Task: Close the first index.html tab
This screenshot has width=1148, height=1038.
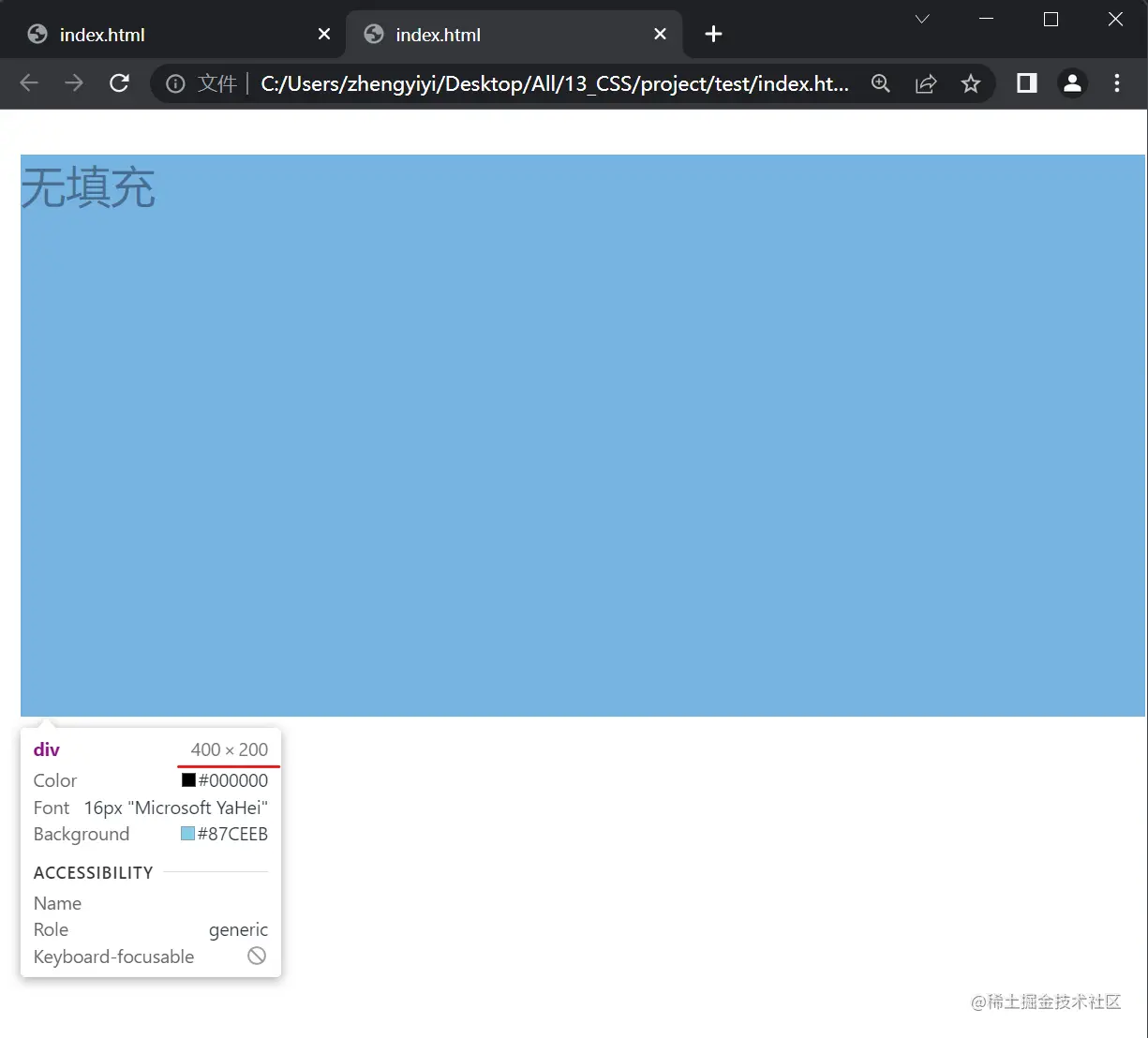Action: [x=324, y=34]
